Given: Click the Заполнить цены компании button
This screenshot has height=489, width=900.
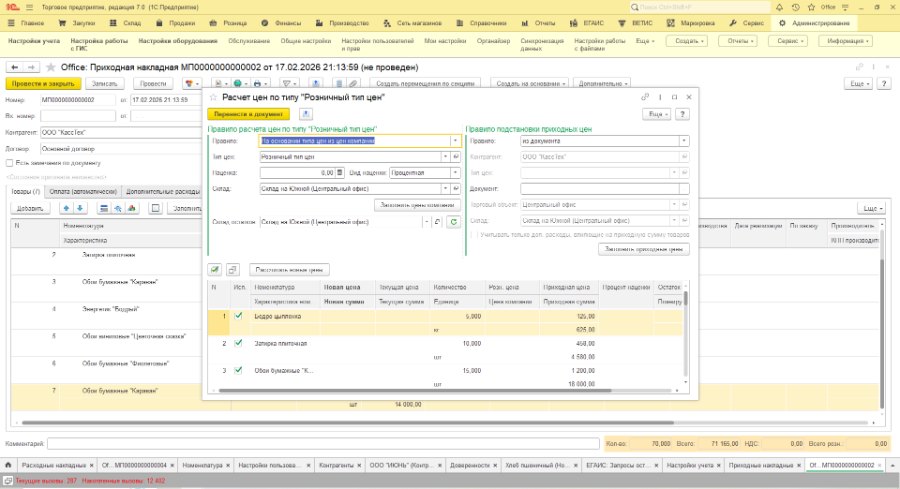Looking at the screenshot, I should (417, 205).
